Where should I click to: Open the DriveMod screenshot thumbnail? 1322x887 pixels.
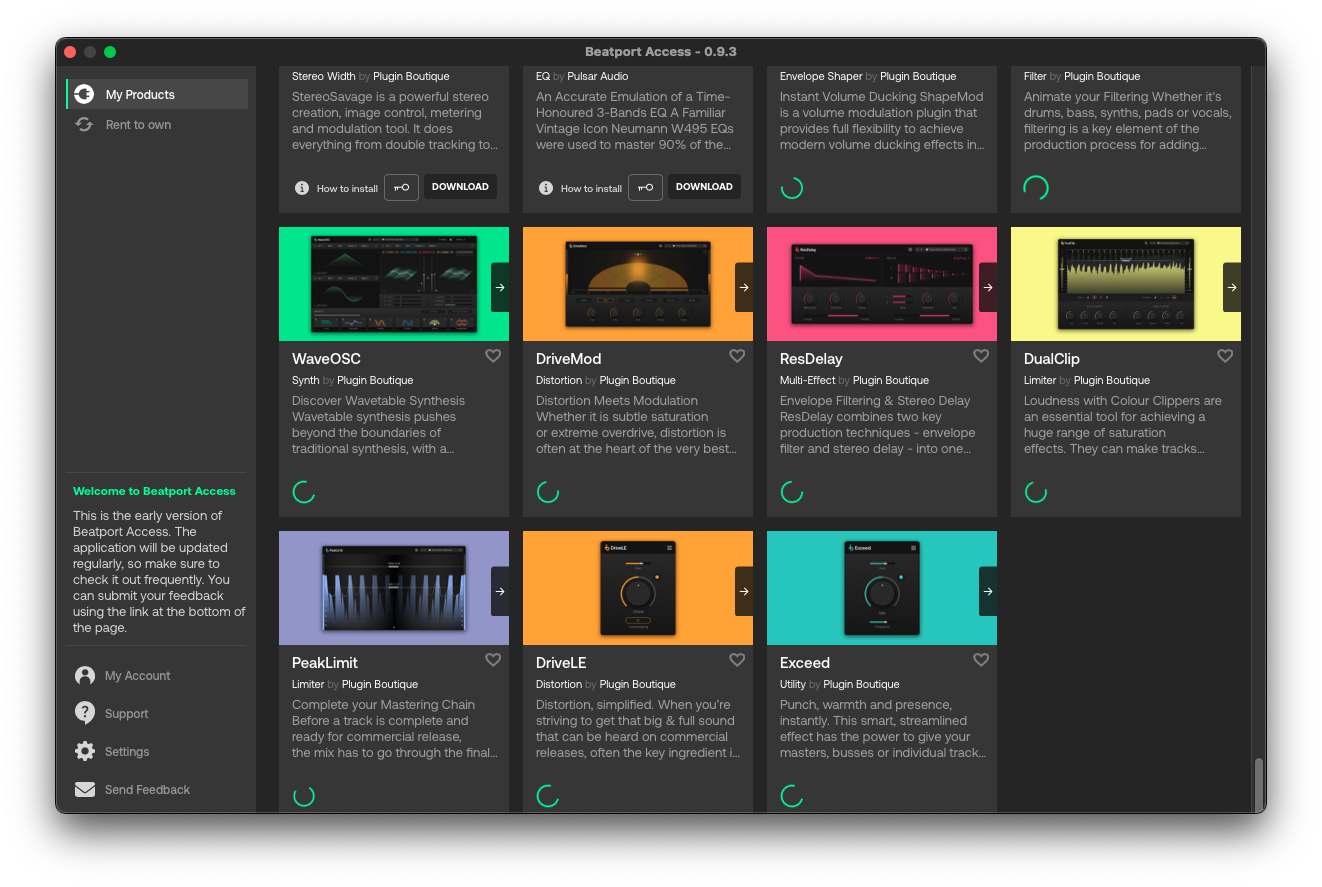[x=638, y=284]
